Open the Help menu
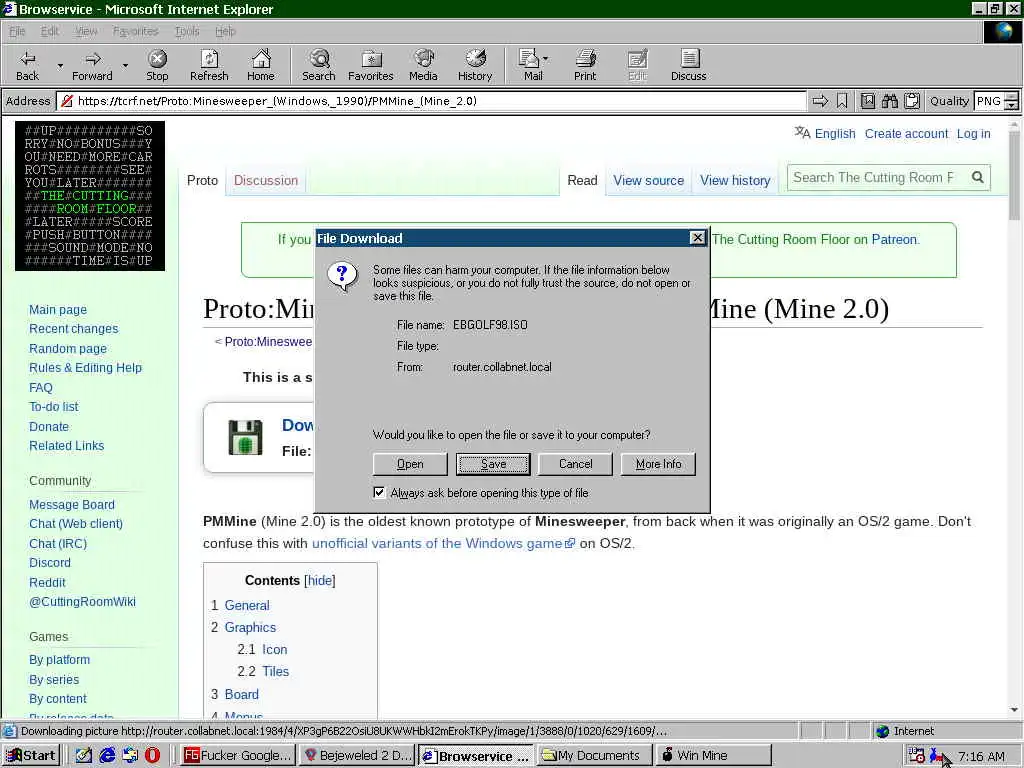 [x=225, y=31]
